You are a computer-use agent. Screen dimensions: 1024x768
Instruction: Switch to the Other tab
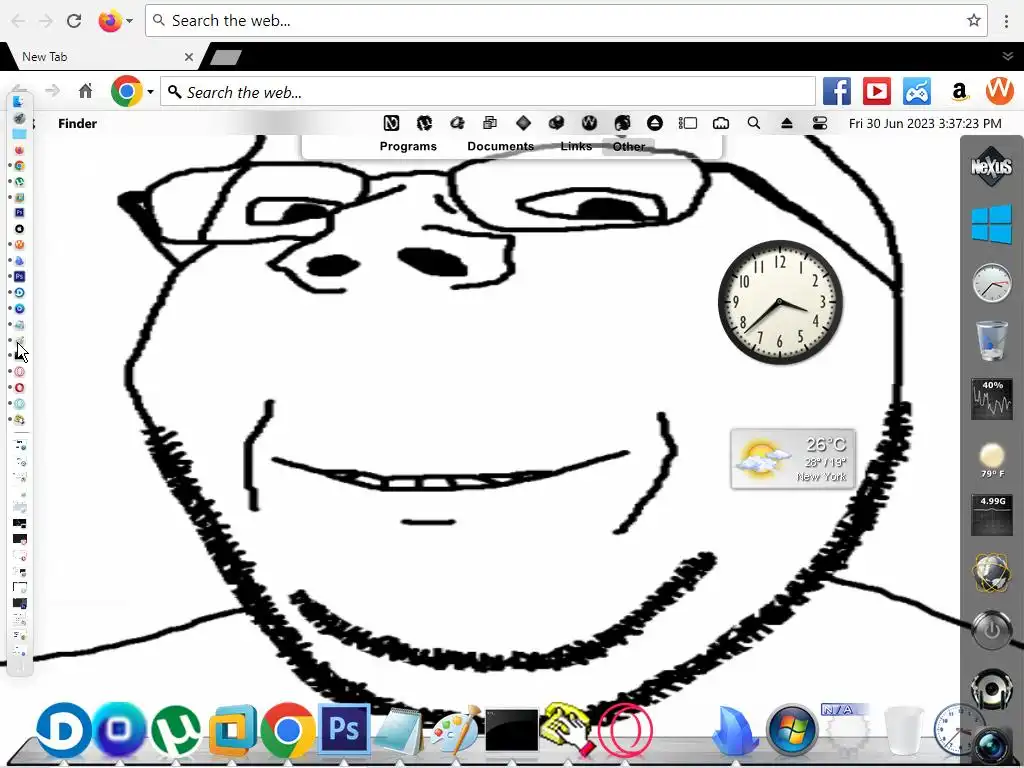click(629, 146)
